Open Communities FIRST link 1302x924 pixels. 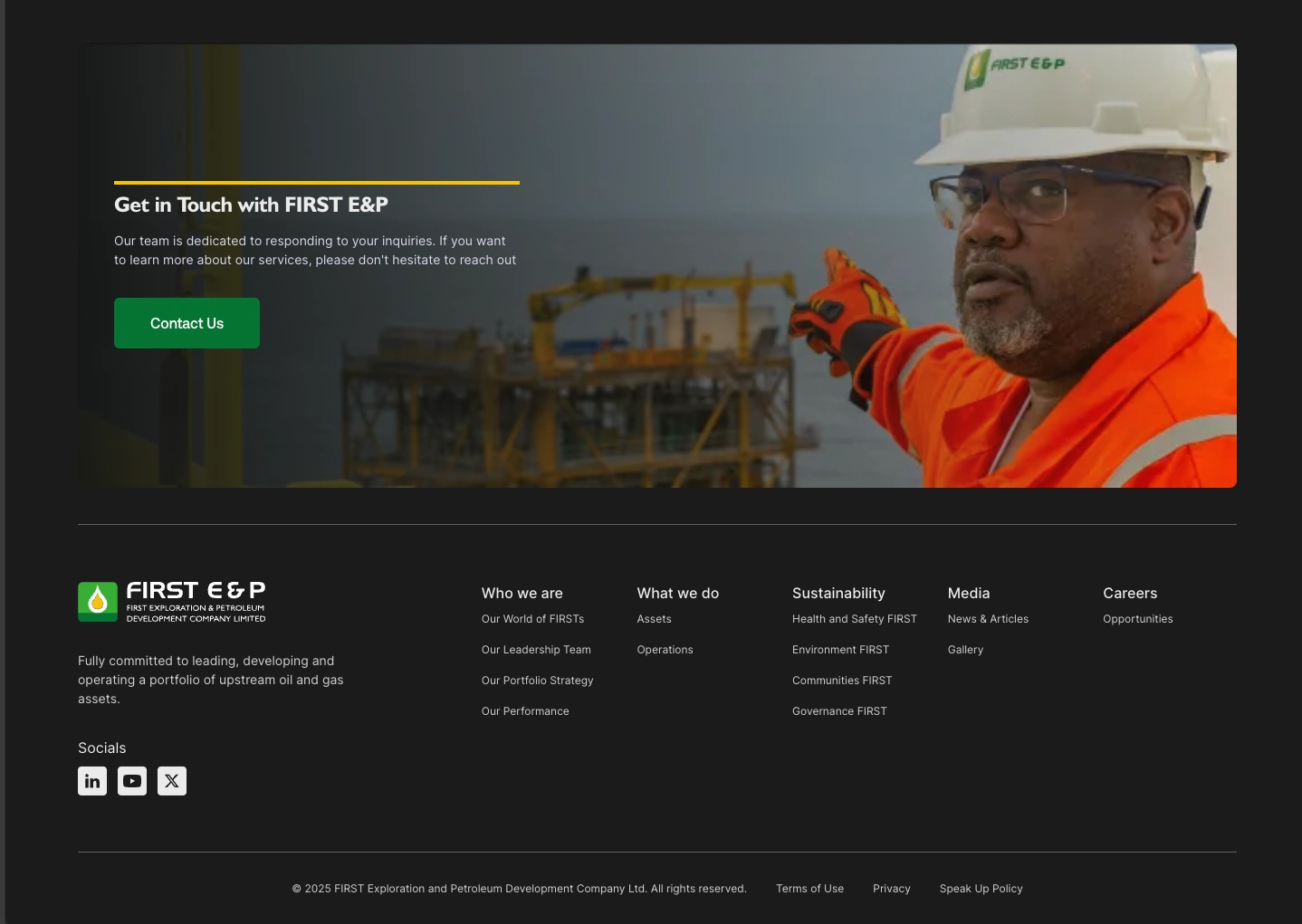(x=842, y=681)
